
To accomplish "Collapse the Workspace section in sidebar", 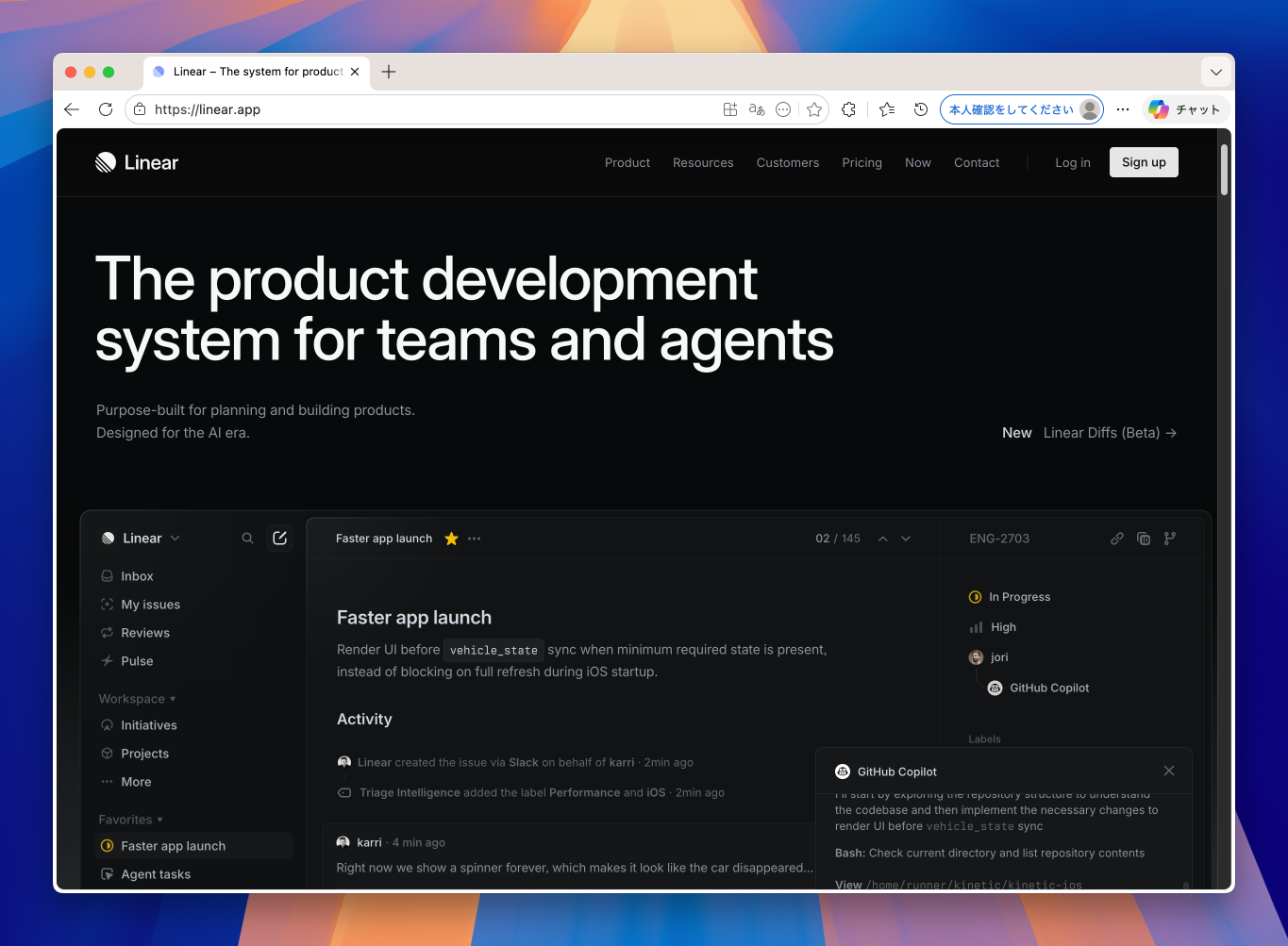I will 138,699.
